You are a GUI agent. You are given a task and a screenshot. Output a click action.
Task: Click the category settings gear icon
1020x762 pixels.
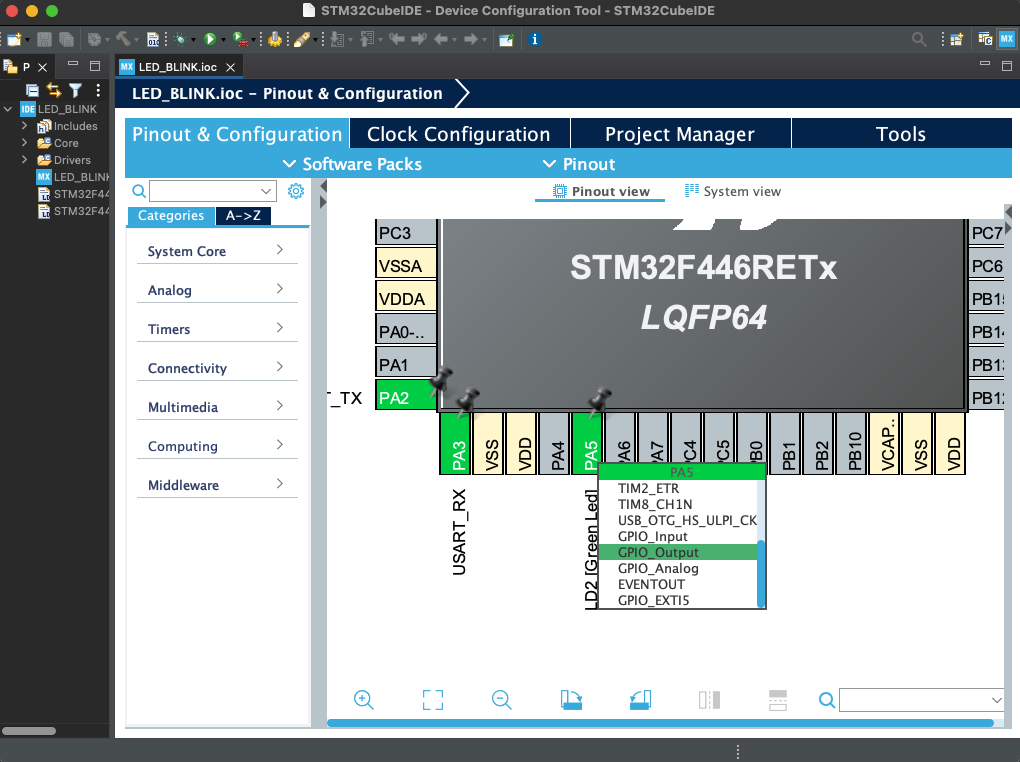(x=296, y=191)
